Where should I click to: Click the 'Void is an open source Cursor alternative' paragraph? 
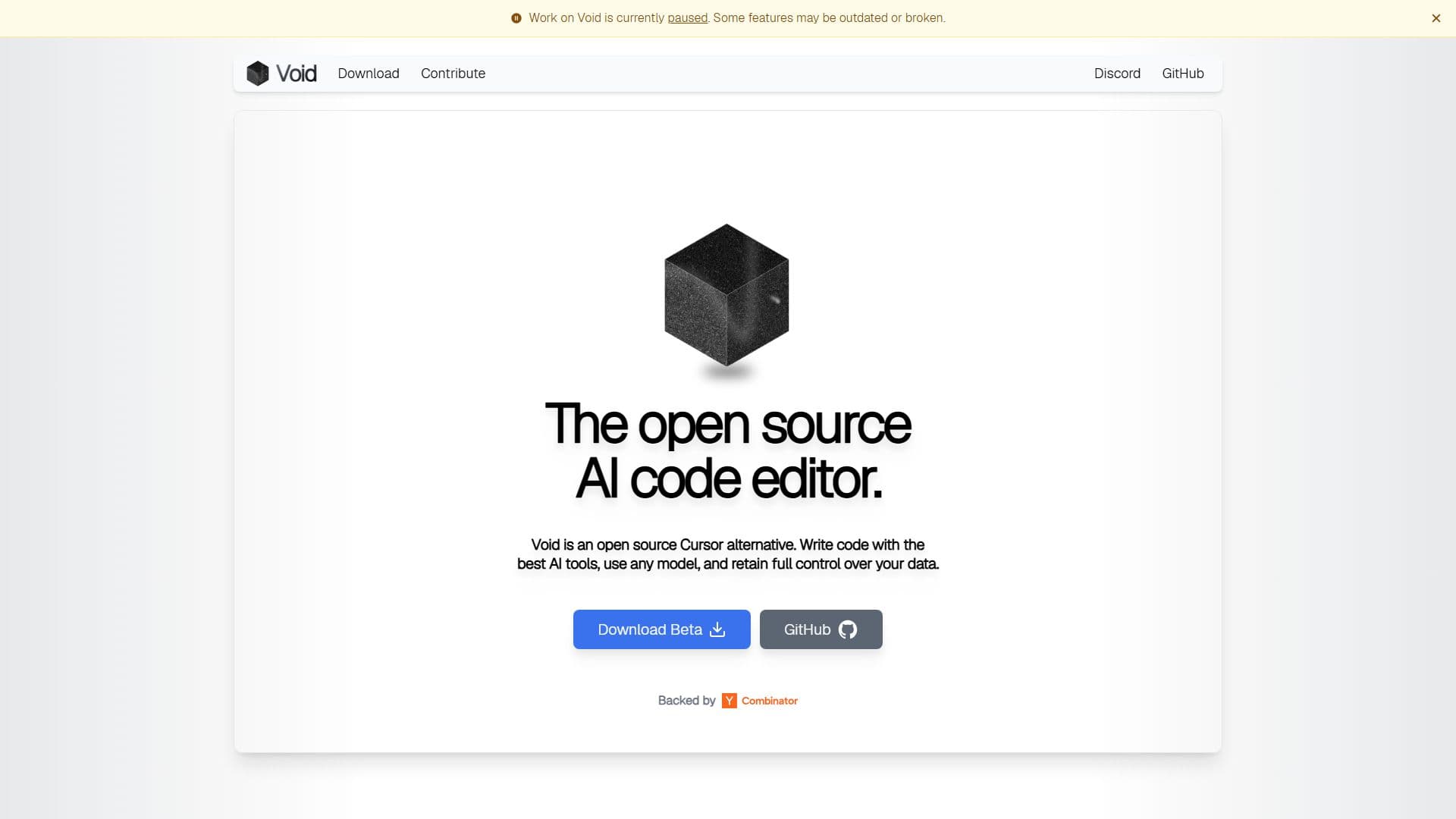click(x=728, y=554)
